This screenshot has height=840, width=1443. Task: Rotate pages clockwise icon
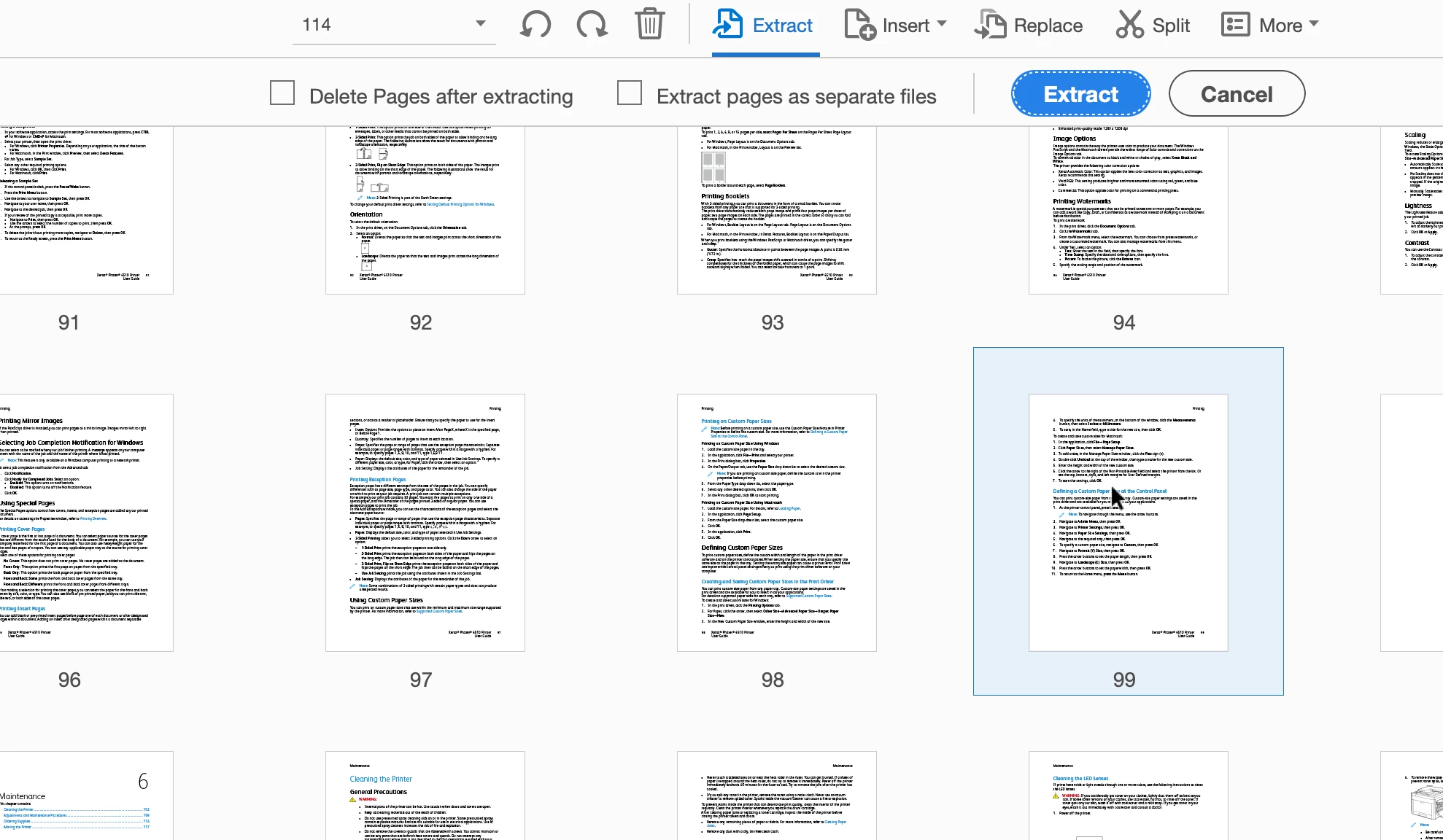pos(592,25)
